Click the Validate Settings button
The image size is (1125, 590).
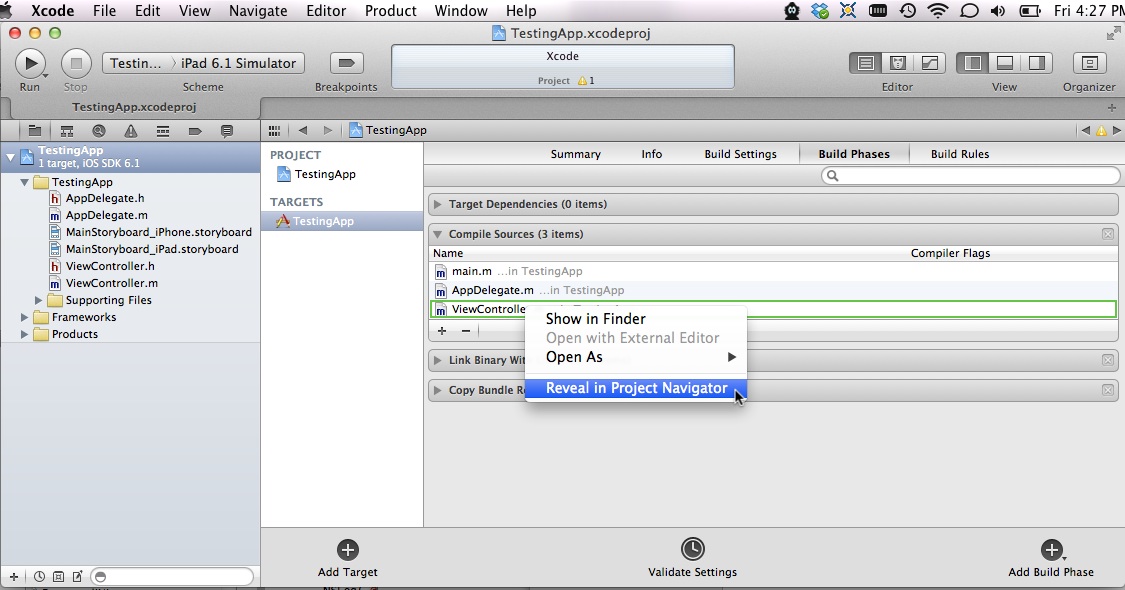(693, 556)
